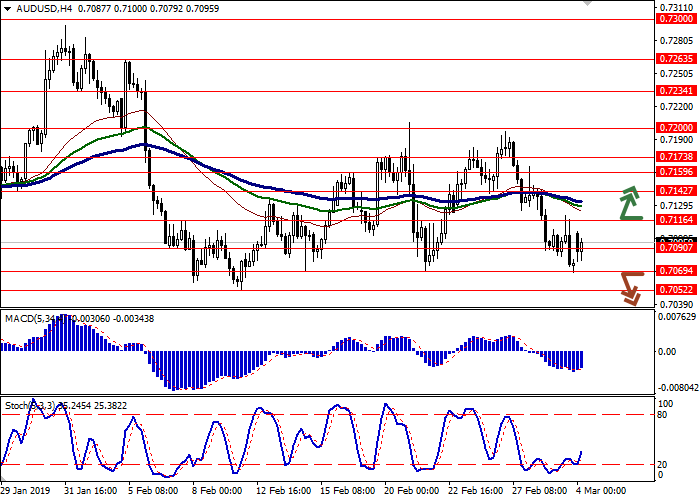Click the 0.71738 price level tag
700x500 pixels.
[x=676, y=157]
